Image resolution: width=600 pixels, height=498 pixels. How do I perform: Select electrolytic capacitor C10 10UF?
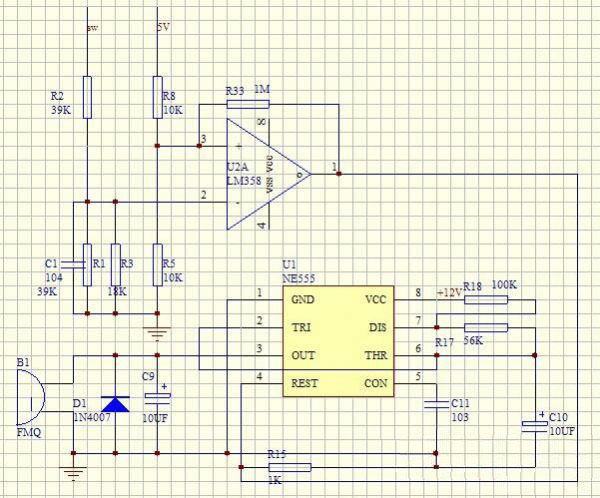(535, 427)
